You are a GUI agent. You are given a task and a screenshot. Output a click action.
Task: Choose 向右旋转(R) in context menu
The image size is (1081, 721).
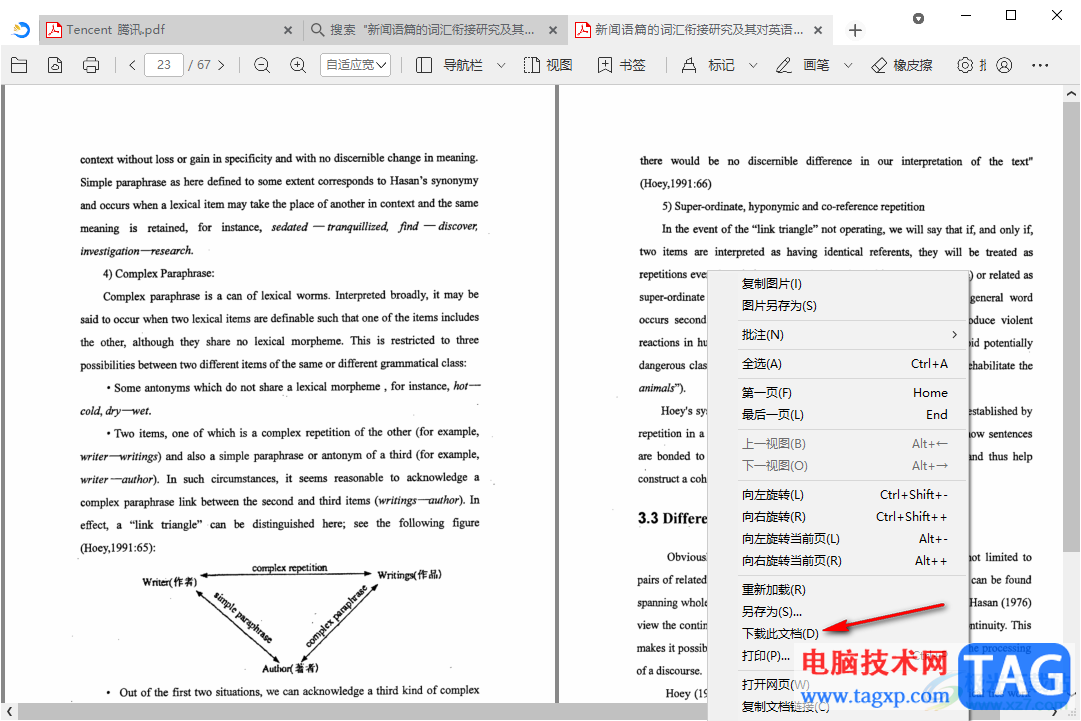click(839, 517)
